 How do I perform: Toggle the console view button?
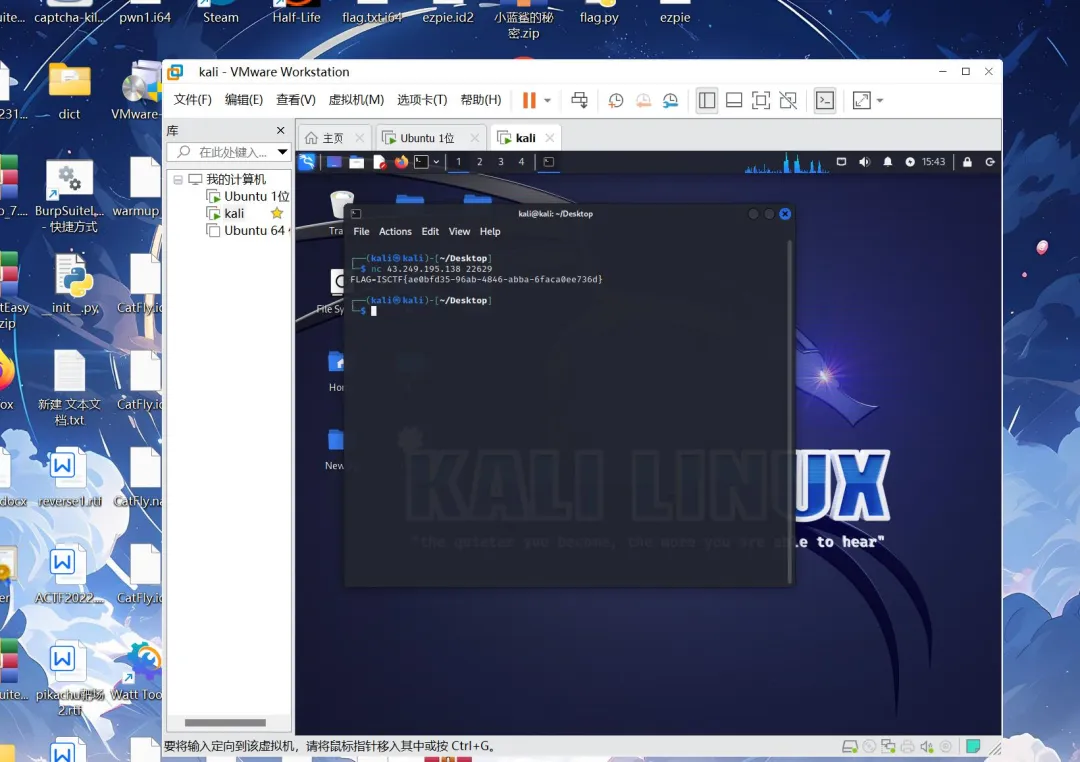pyautogui.click(x=825, y=101)
